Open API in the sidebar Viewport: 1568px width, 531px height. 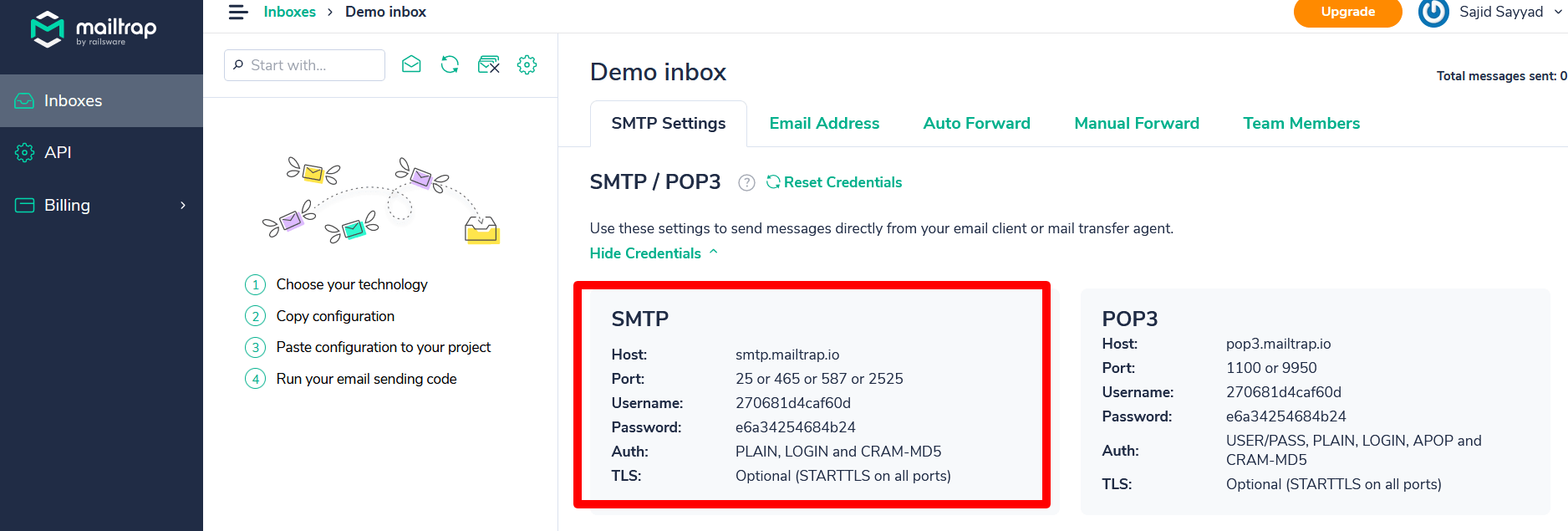click(101, 152)
